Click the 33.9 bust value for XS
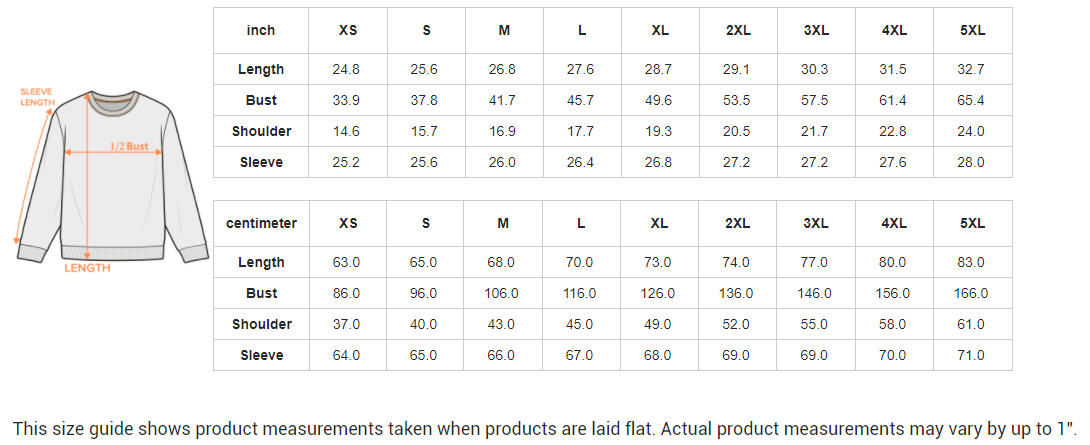 [346, 100]
